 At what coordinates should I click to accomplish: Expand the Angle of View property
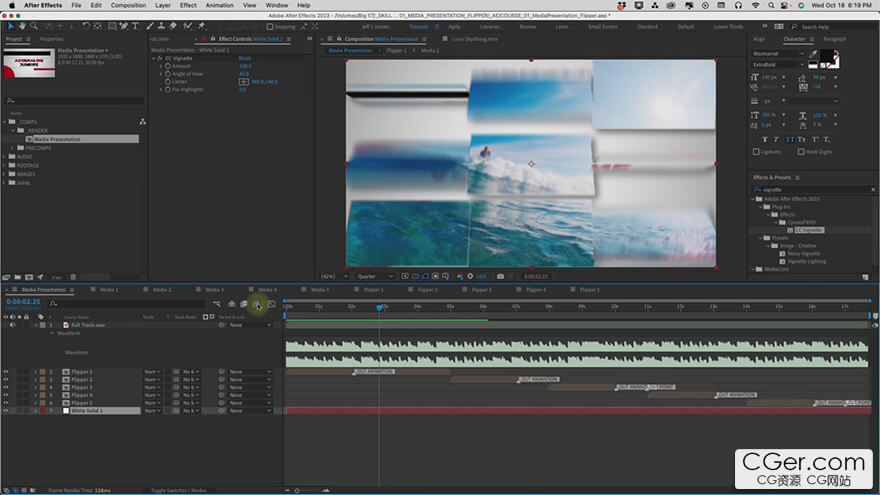(x=161, y=74)
